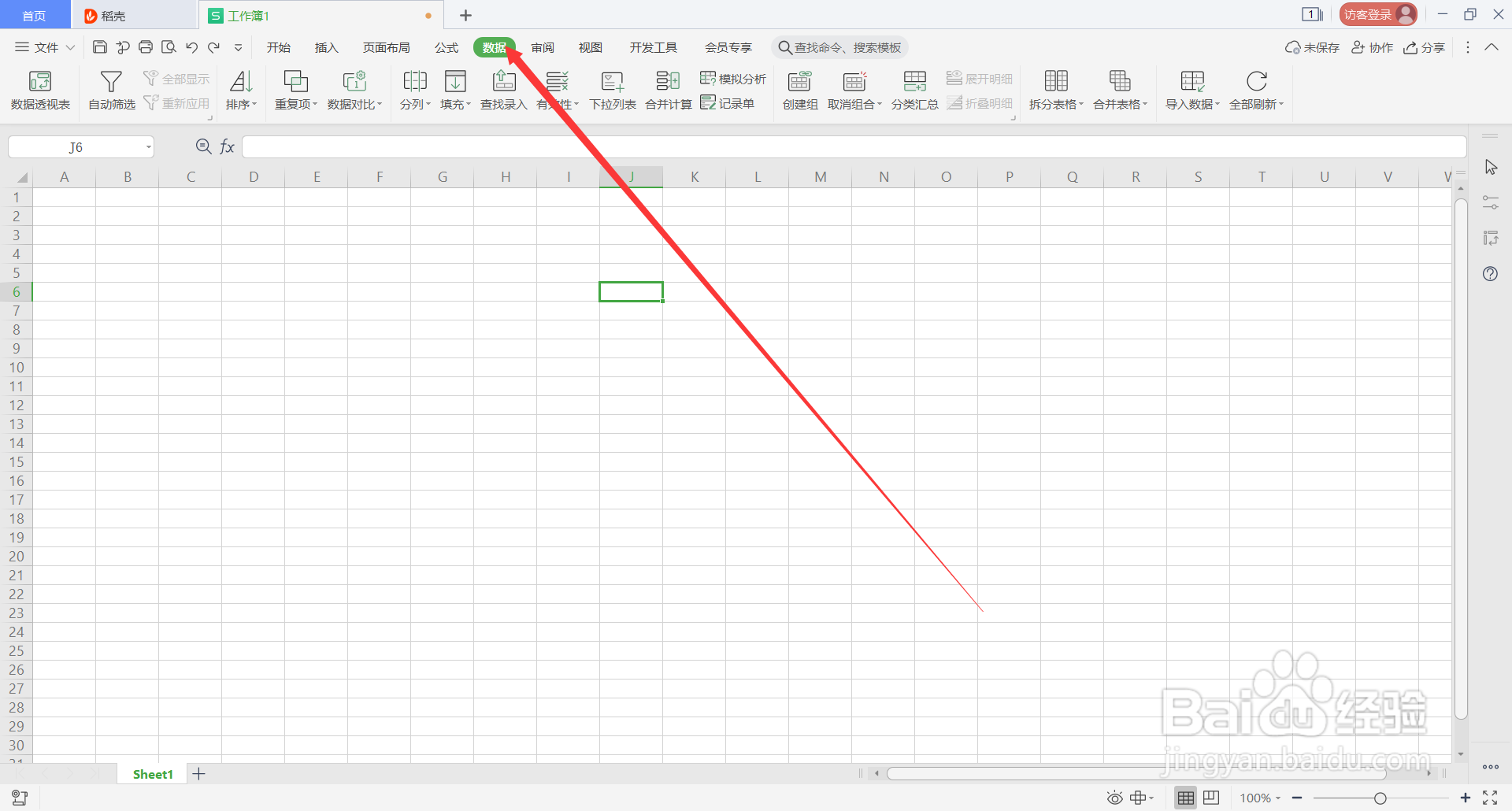Viewport: 1512px width, 811px height.
Task: Click the Undo arrow icon
Action: point(191,47)
